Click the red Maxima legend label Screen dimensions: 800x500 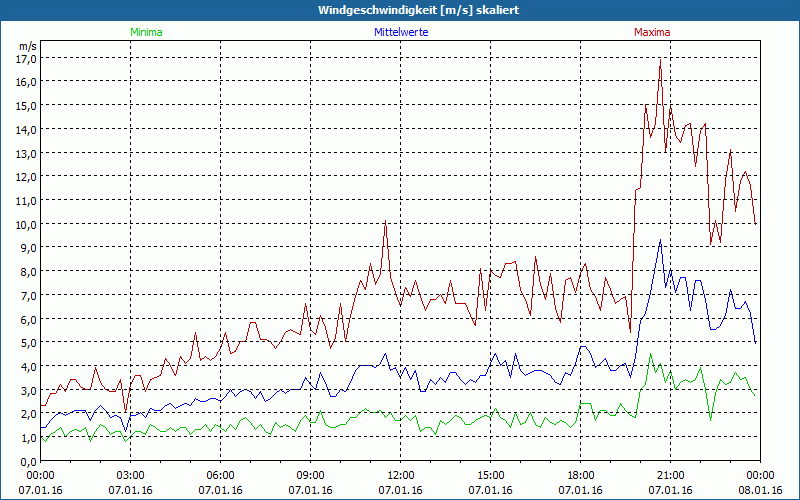point(652,32)
